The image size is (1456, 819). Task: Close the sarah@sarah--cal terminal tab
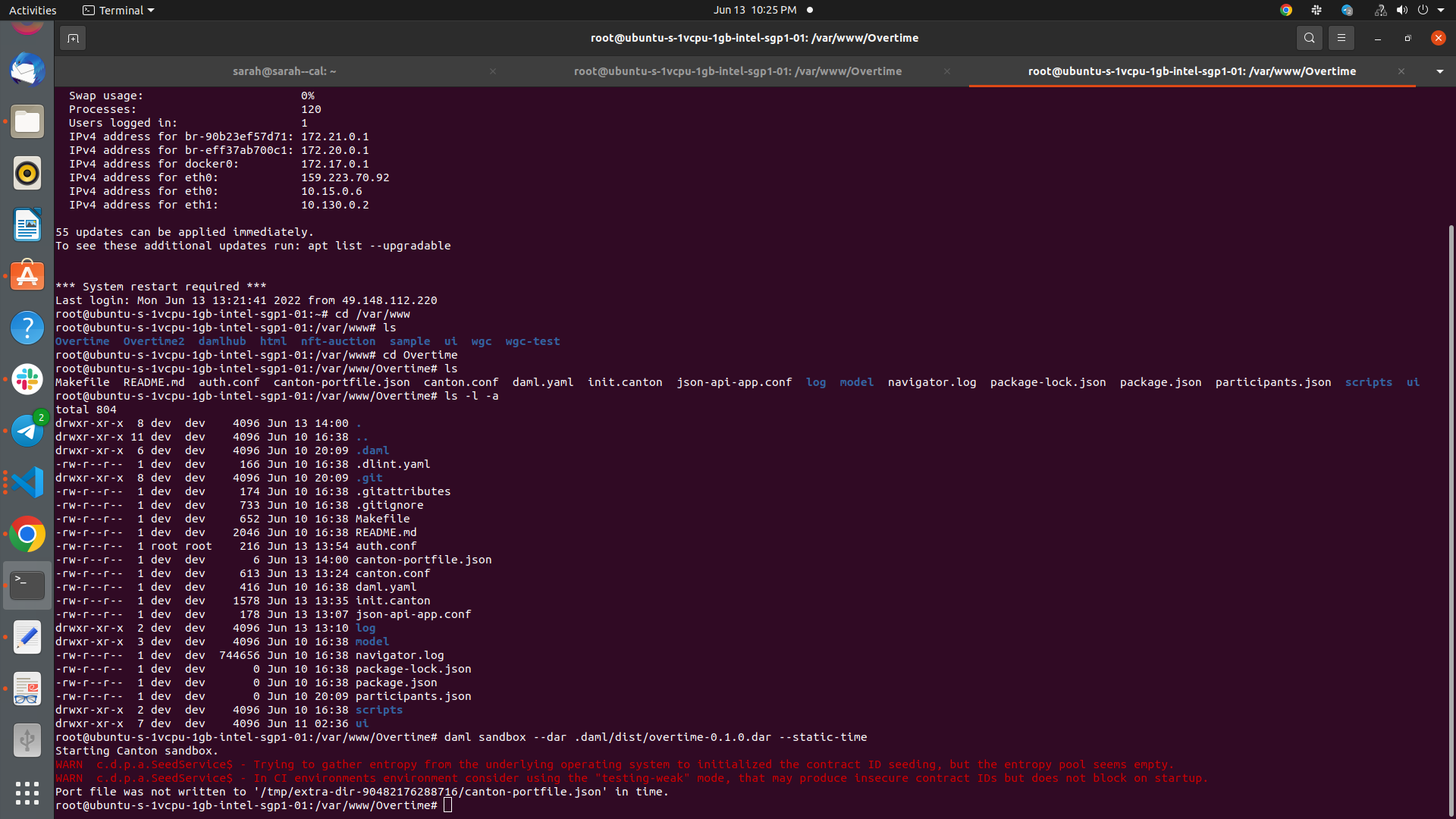493,71
